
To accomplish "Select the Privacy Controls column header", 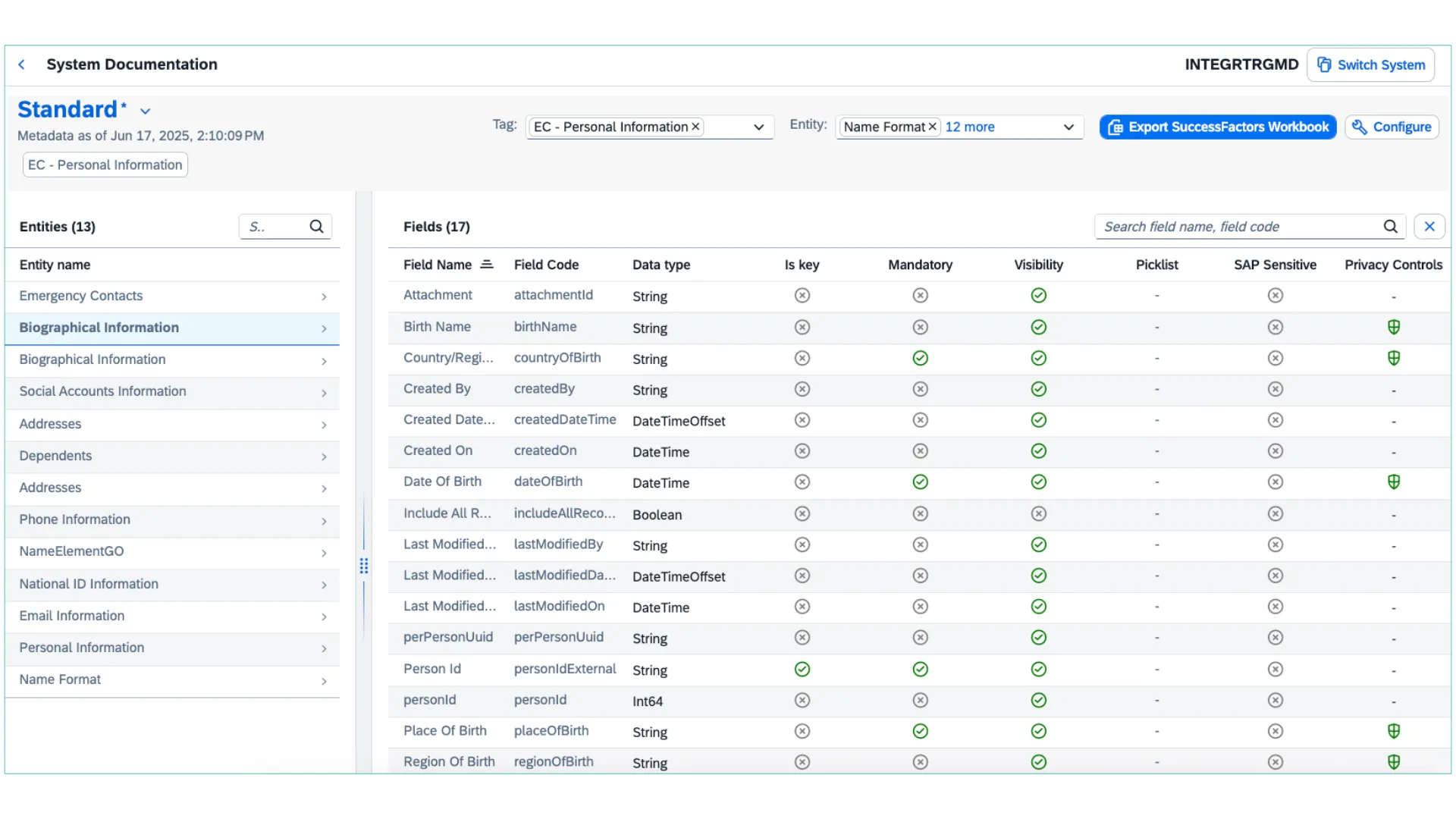I will 1393,265.
